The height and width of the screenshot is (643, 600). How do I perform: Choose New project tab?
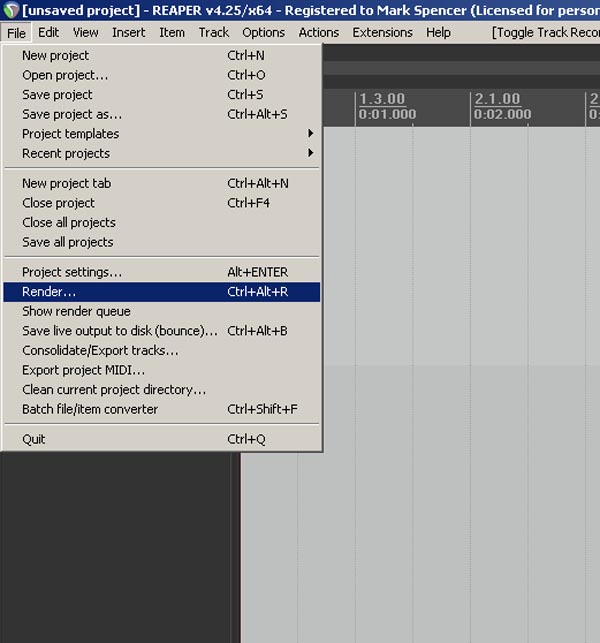tap(162, 183)
